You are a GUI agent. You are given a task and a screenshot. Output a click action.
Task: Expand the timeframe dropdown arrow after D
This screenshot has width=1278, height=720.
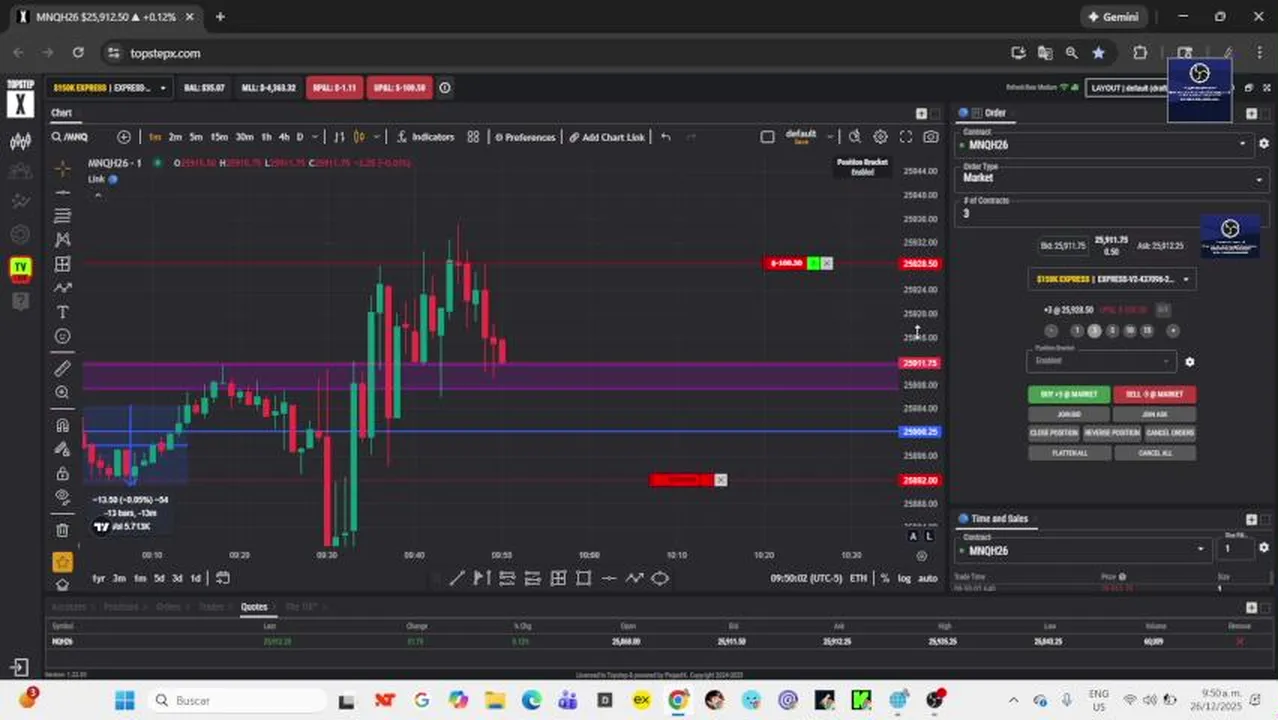coord(315,137)
